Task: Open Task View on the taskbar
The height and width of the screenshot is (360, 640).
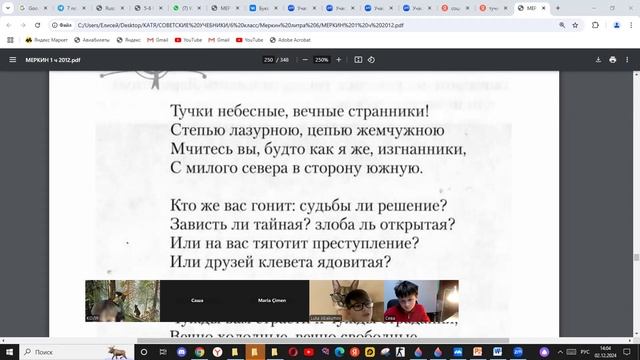Action: tap(163, 352)
